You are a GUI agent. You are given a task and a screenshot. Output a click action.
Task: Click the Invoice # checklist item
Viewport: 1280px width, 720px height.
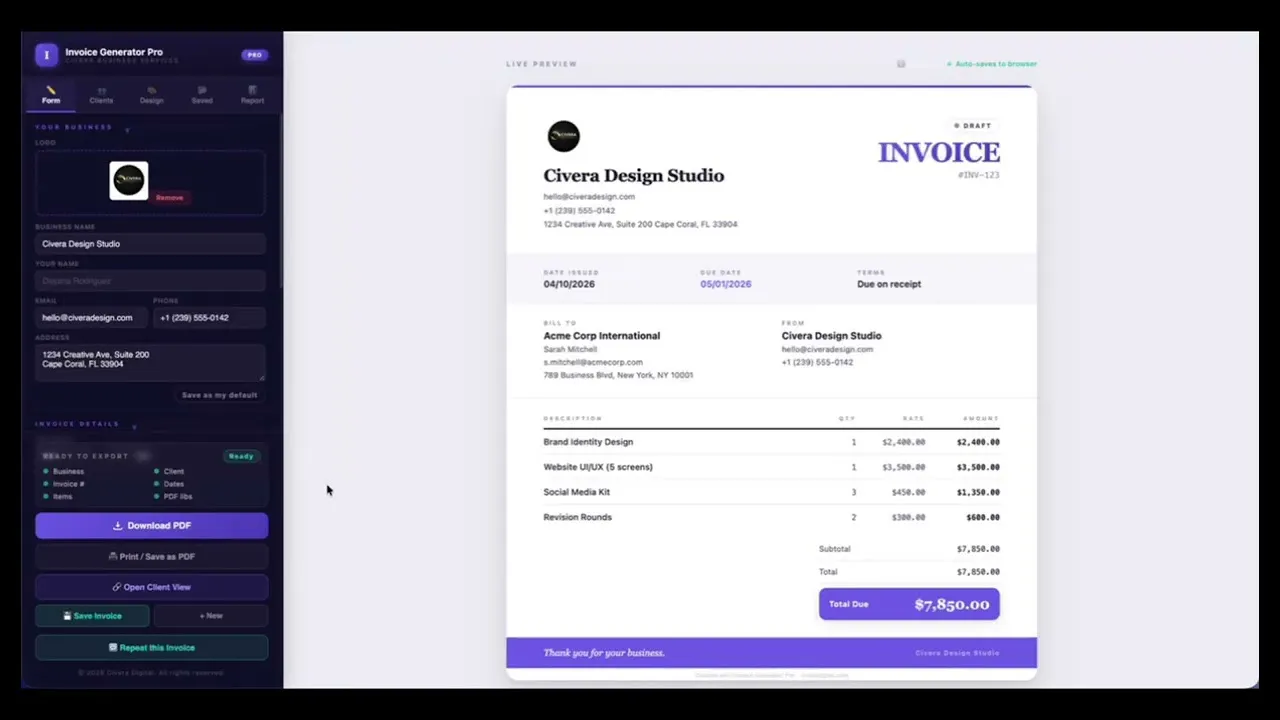pyautogui.click(x=64, y=484)
